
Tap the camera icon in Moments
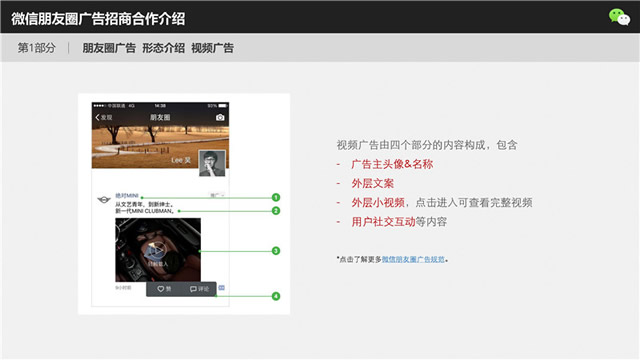220,118
